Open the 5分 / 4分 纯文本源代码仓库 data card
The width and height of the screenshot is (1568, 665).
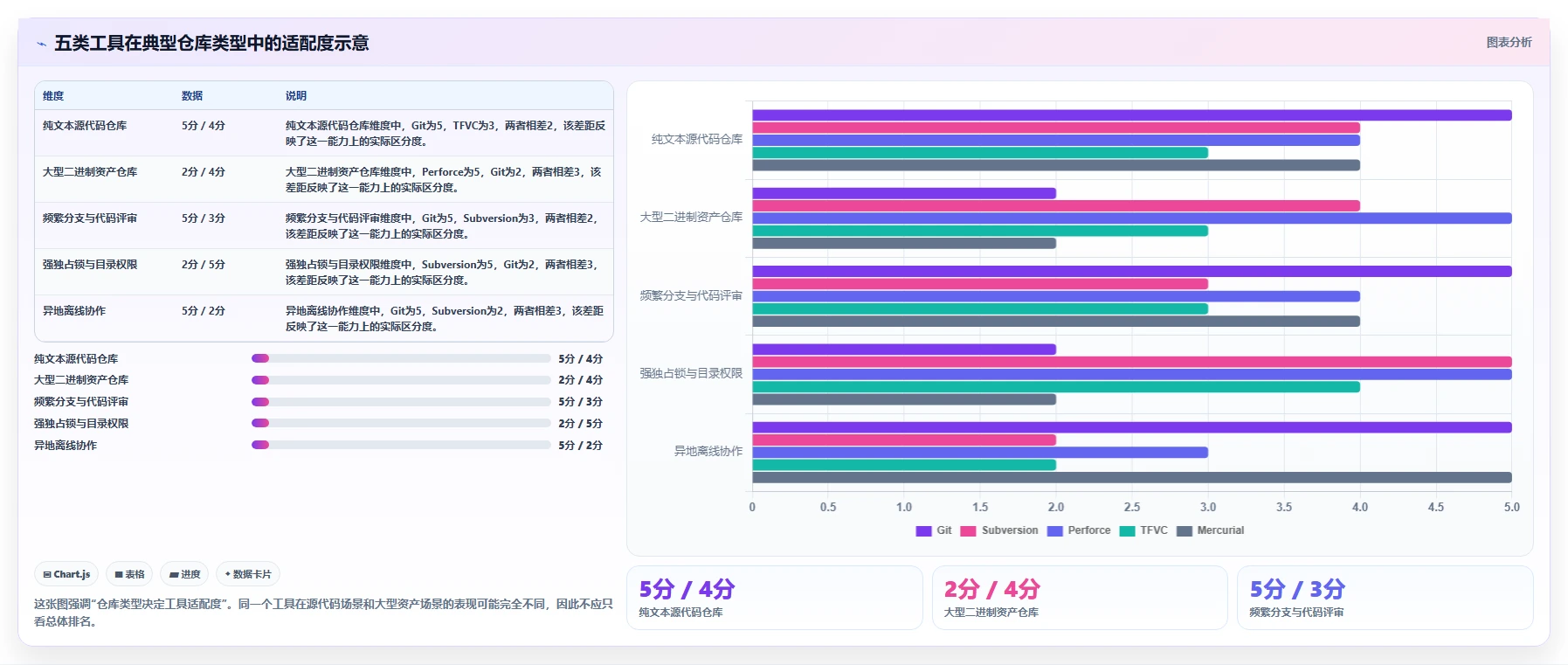774,598
